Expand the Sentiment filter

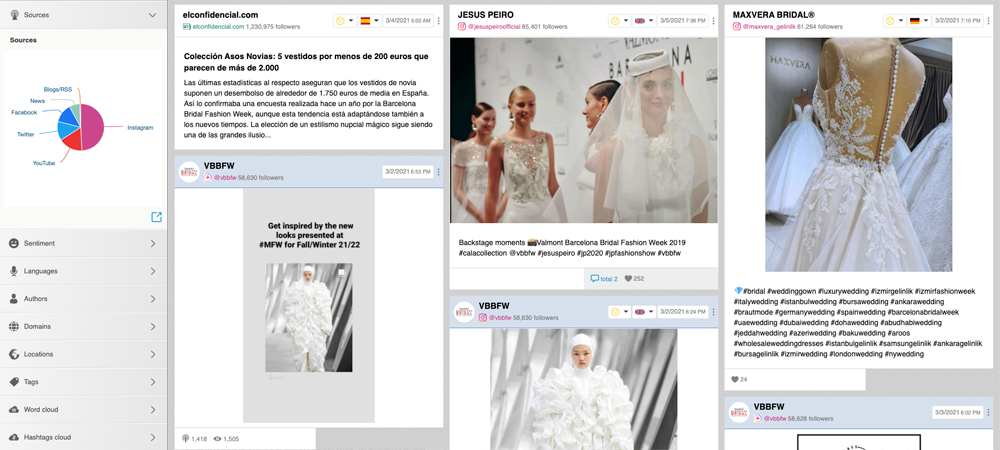pyautogui.click(x=153, y=243)
